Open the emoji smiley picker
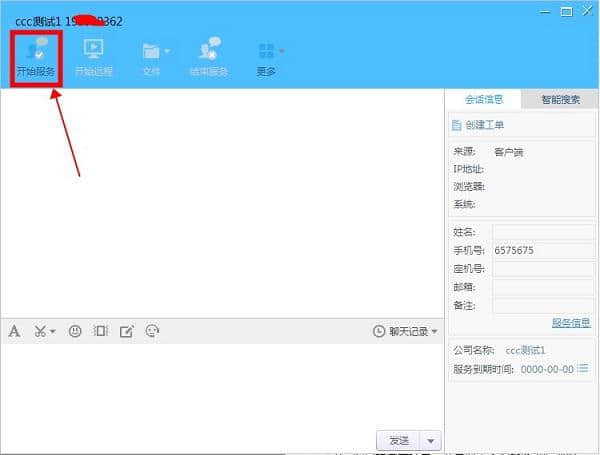 tap(75, 331)
